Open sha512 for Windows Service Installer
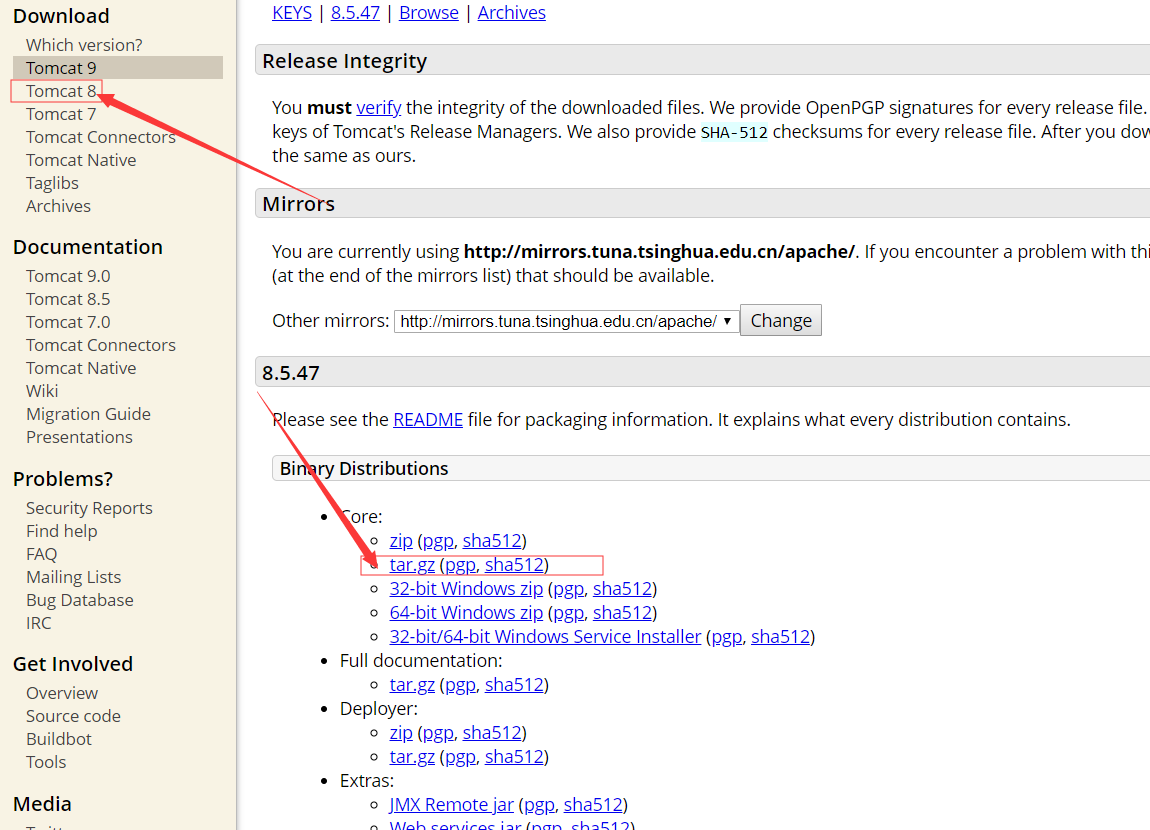 (x=780, y=636)
